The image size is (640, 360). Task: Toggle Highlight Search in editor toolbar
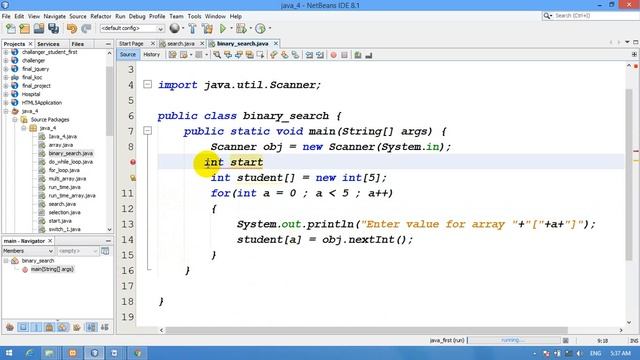pyautogui.click(x=249, y=55)
